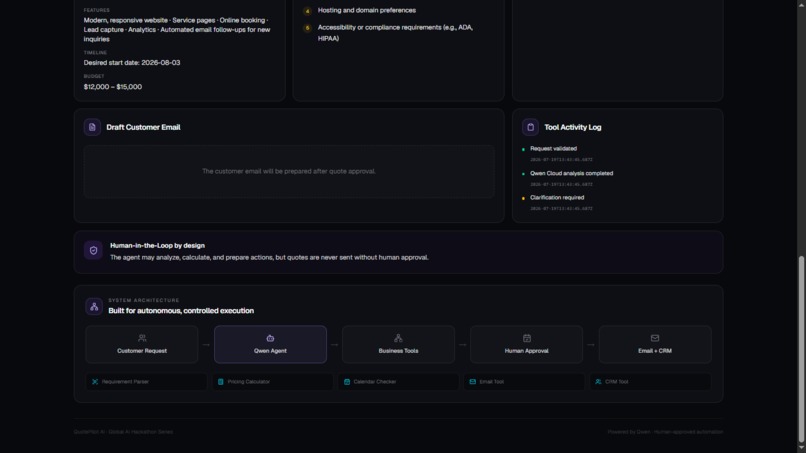Click the System Architecture network icon

[94, 306]
